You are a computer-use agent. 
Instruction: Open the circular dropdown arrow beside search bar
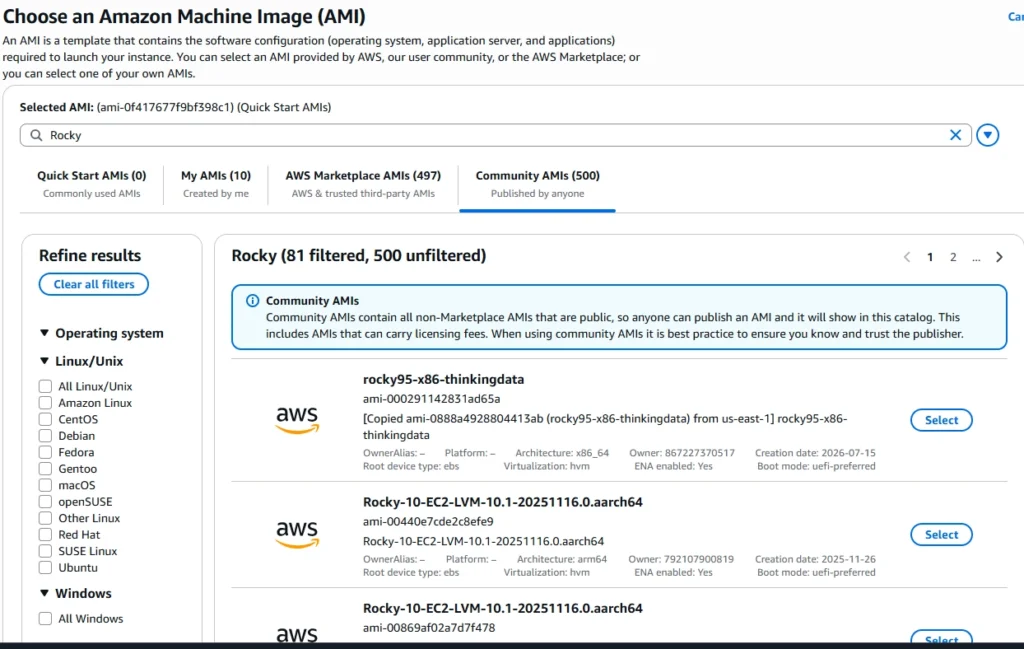(987, 135)
